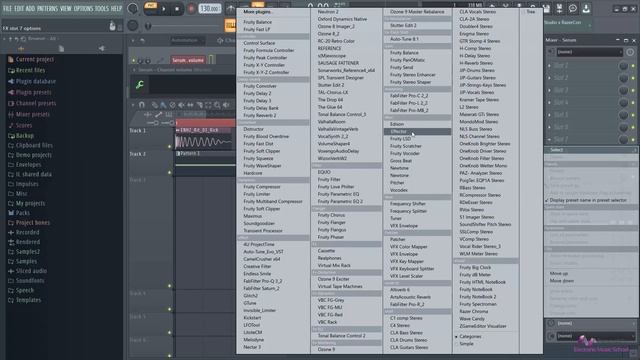Open the Scores browser entry
This screenshot has height=360, width=640.
24,125
